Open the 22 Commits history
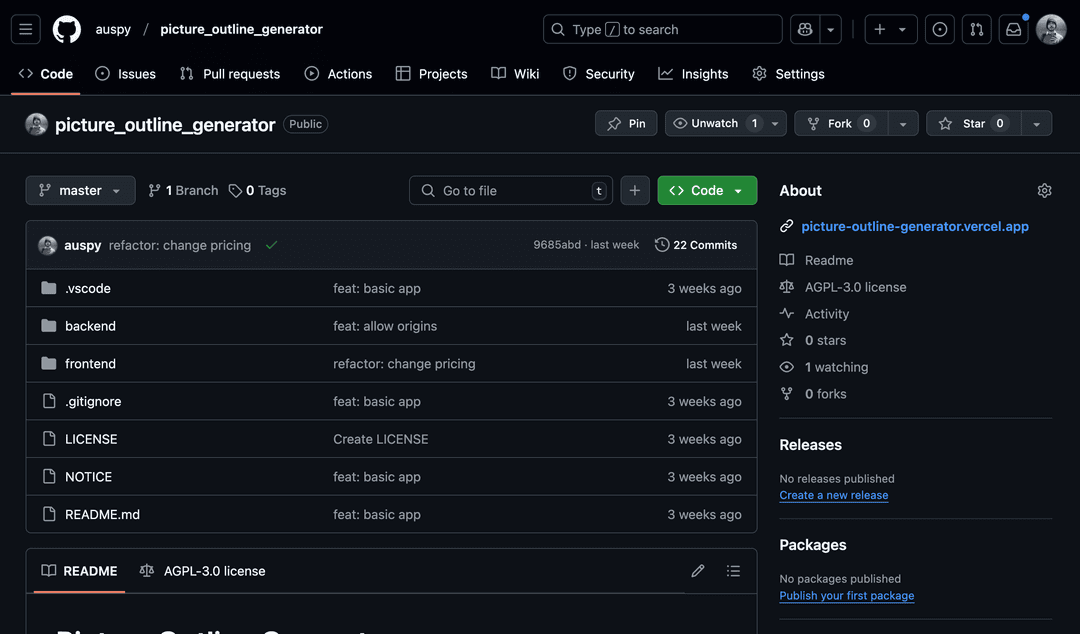The height and width of the screenshot is (634, 1080). pyautogui.click(x=696, y=245)
